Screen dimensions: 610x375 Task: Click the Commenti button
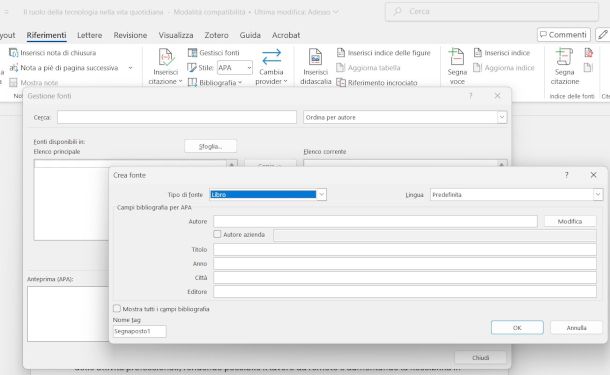[564, 35]
